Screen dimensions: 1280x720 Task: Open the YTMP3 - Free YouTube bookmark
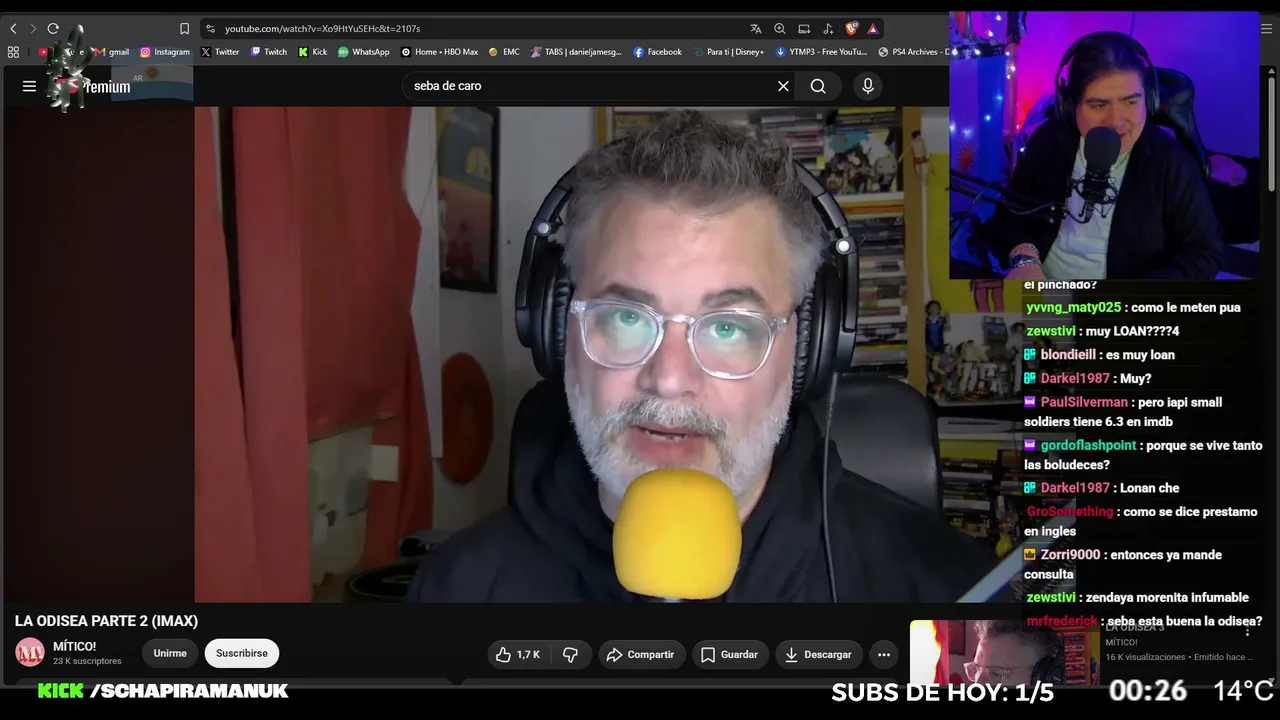[821, 52]
